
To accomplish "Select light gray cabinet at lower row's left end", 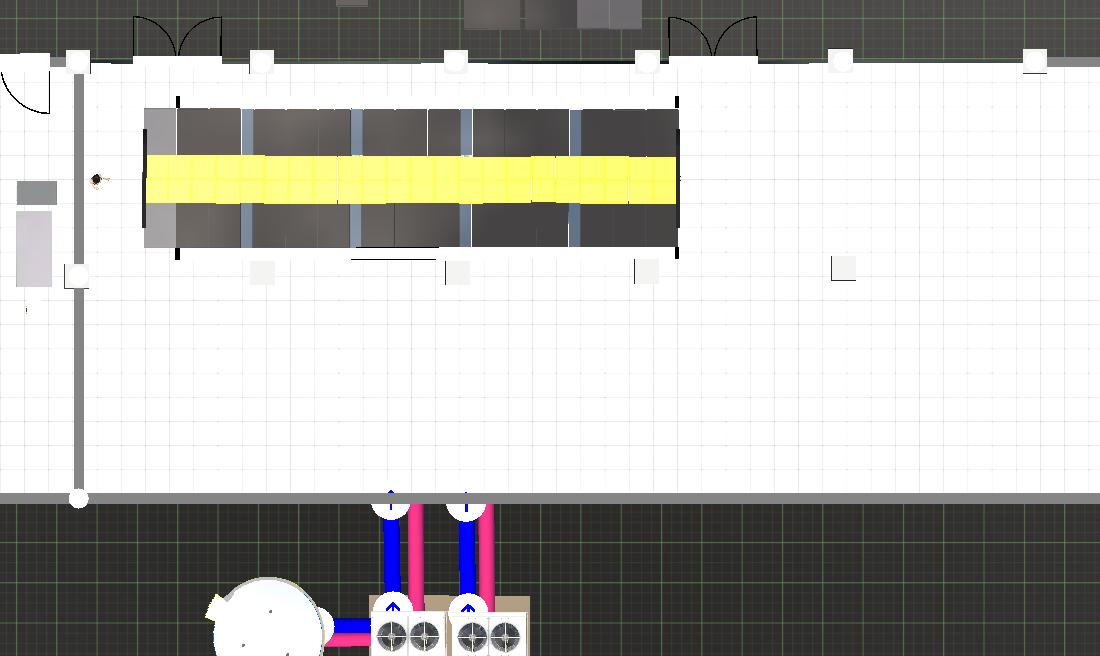I will [160, 225].
